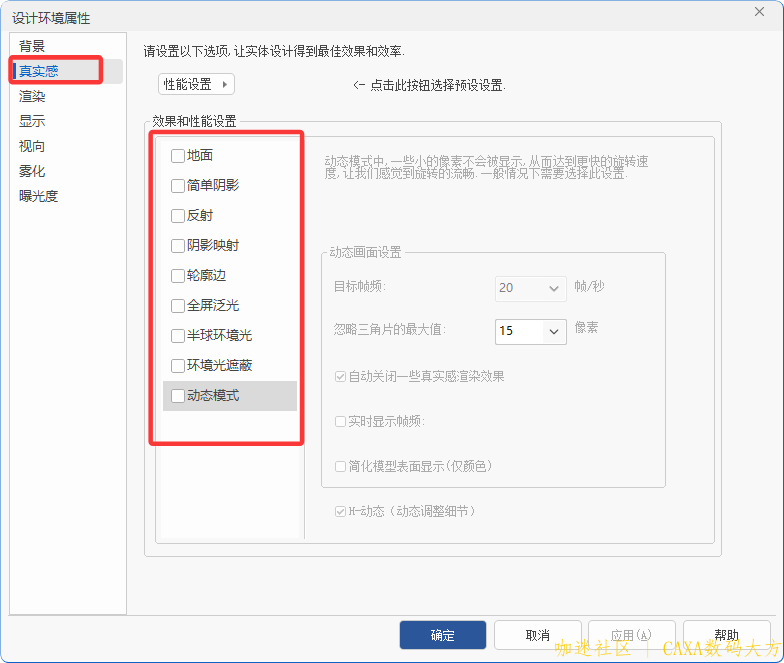Toggle 自动关闭一些真实感渲染效果 checkbox
Screen dimensions: 784x663
pyautogui.click(x=340, y=376)
